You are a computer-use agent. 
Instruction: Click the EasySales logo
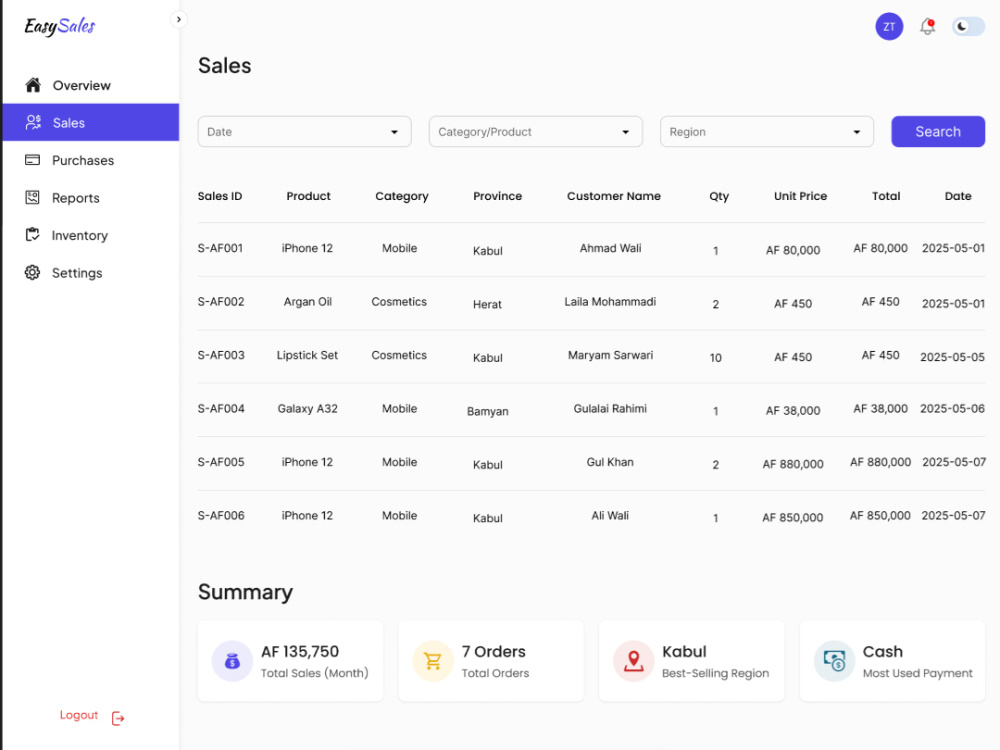(60, 26)
